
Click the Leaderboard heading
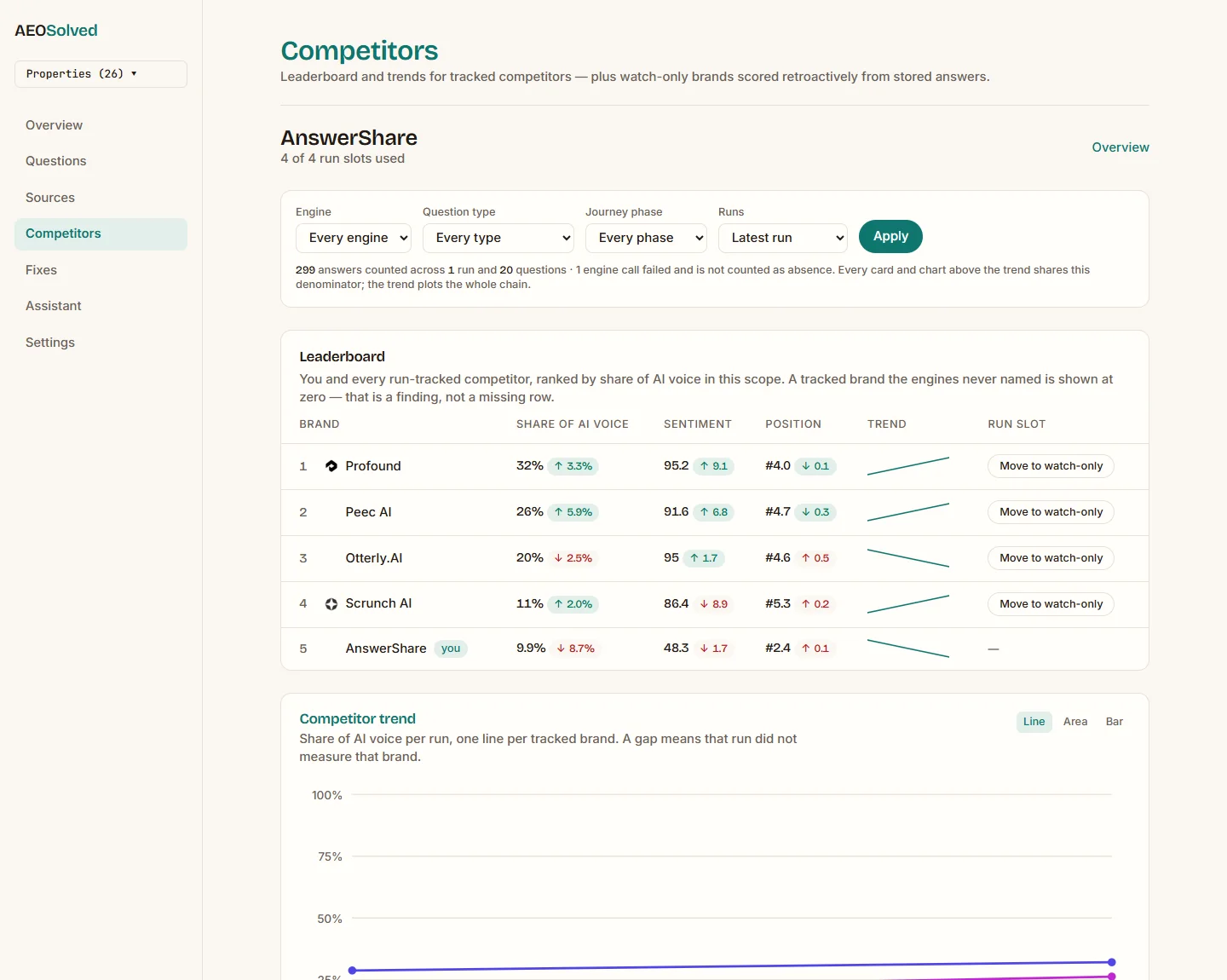[342, 357]
